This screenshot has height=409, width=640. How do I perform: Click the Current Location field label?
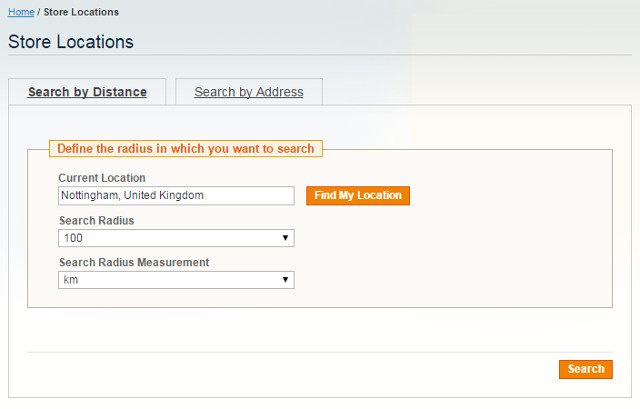(x=102, y=178)
